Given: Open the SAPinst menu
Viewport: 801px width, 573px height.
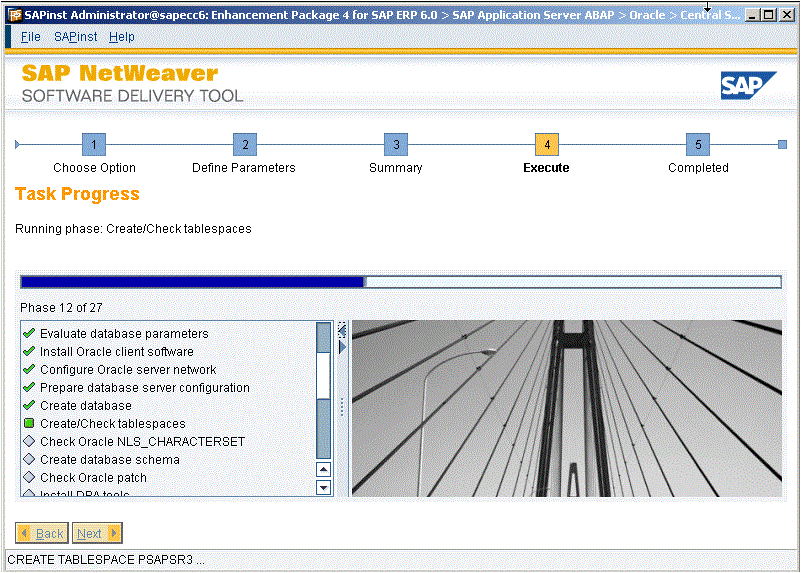Looking at the screenshot, I should tap(76, 37).
